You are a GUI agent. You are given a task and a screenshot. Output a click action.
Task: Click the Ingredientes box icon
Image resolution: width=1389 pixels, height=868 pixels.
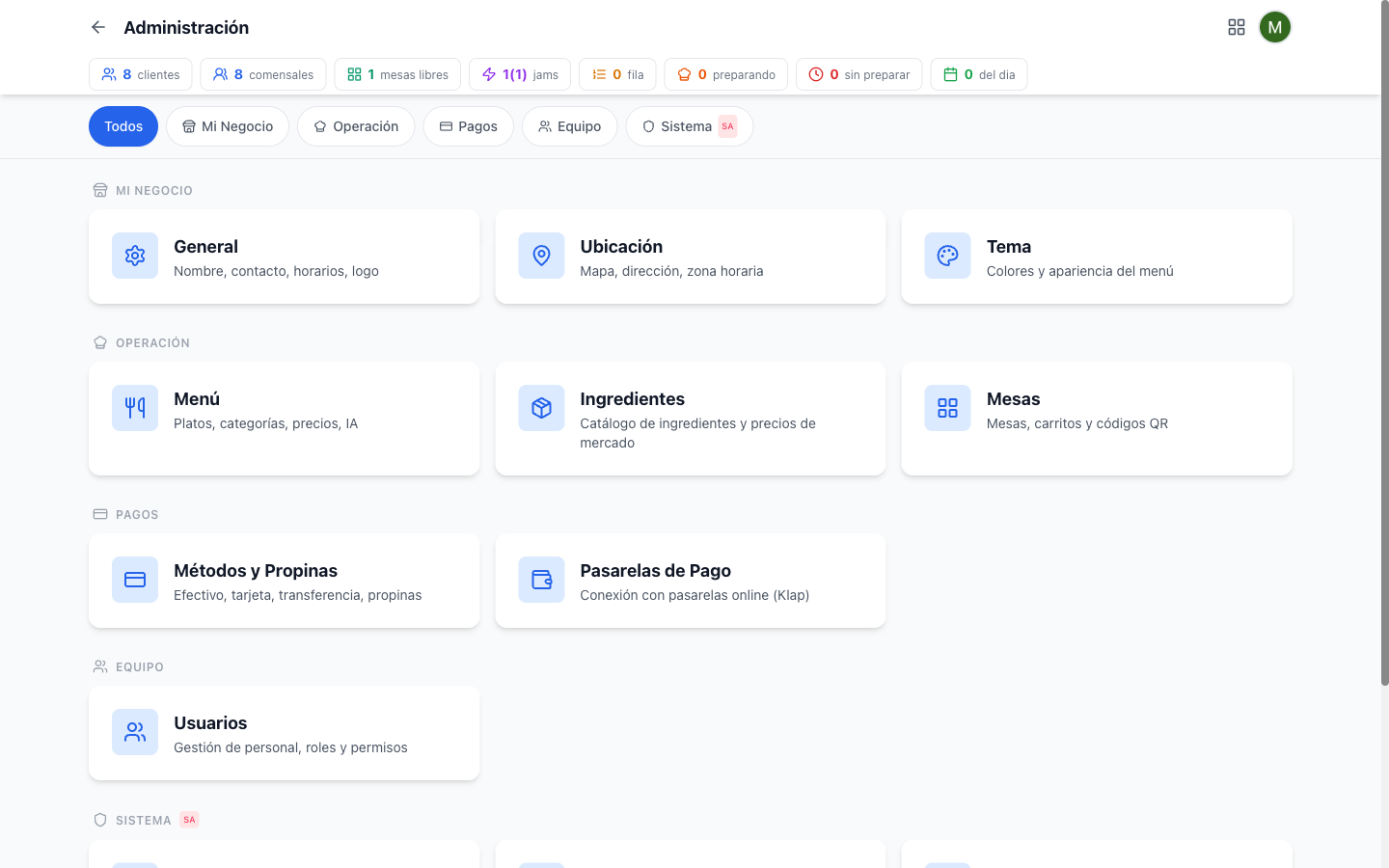point(541,408)
